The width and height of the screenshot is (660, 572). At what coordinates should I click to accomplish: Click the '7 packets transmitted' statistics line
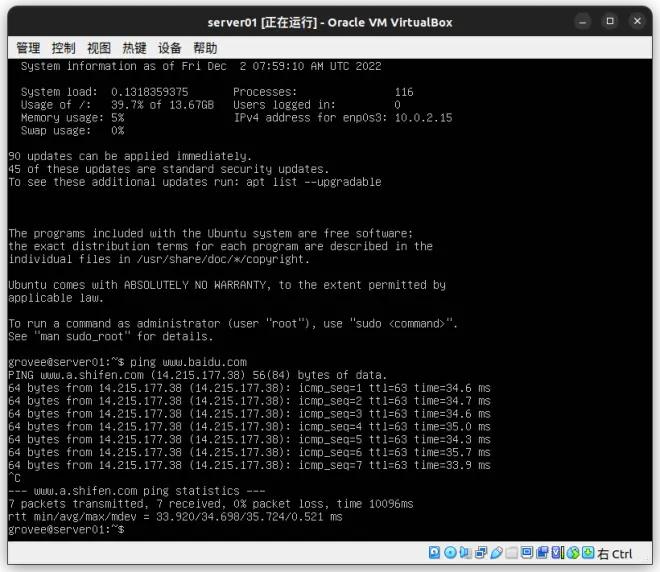coord(210,504)
